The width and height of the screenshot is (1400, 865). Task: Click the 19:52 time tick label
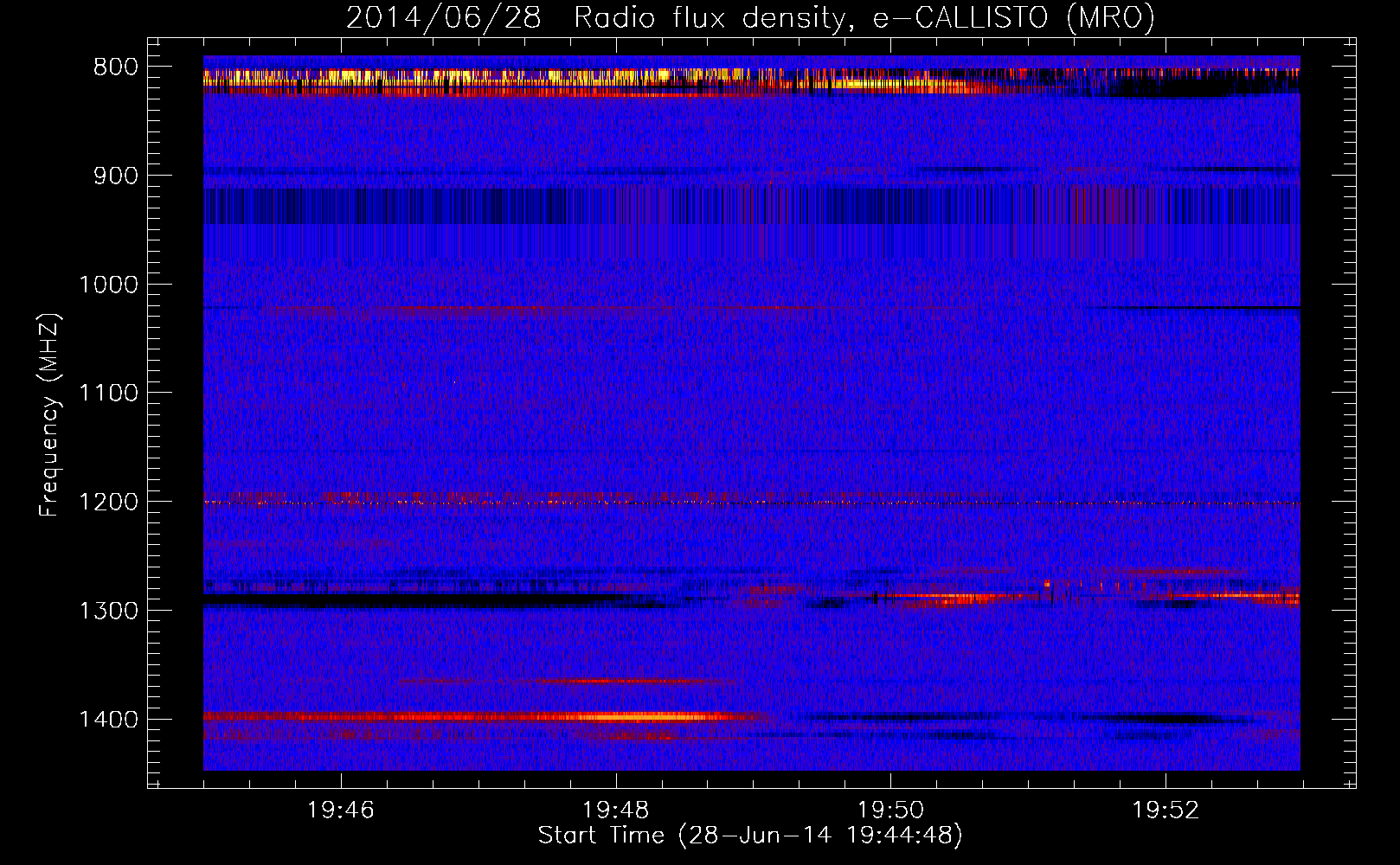click(x=1166, y=811)
